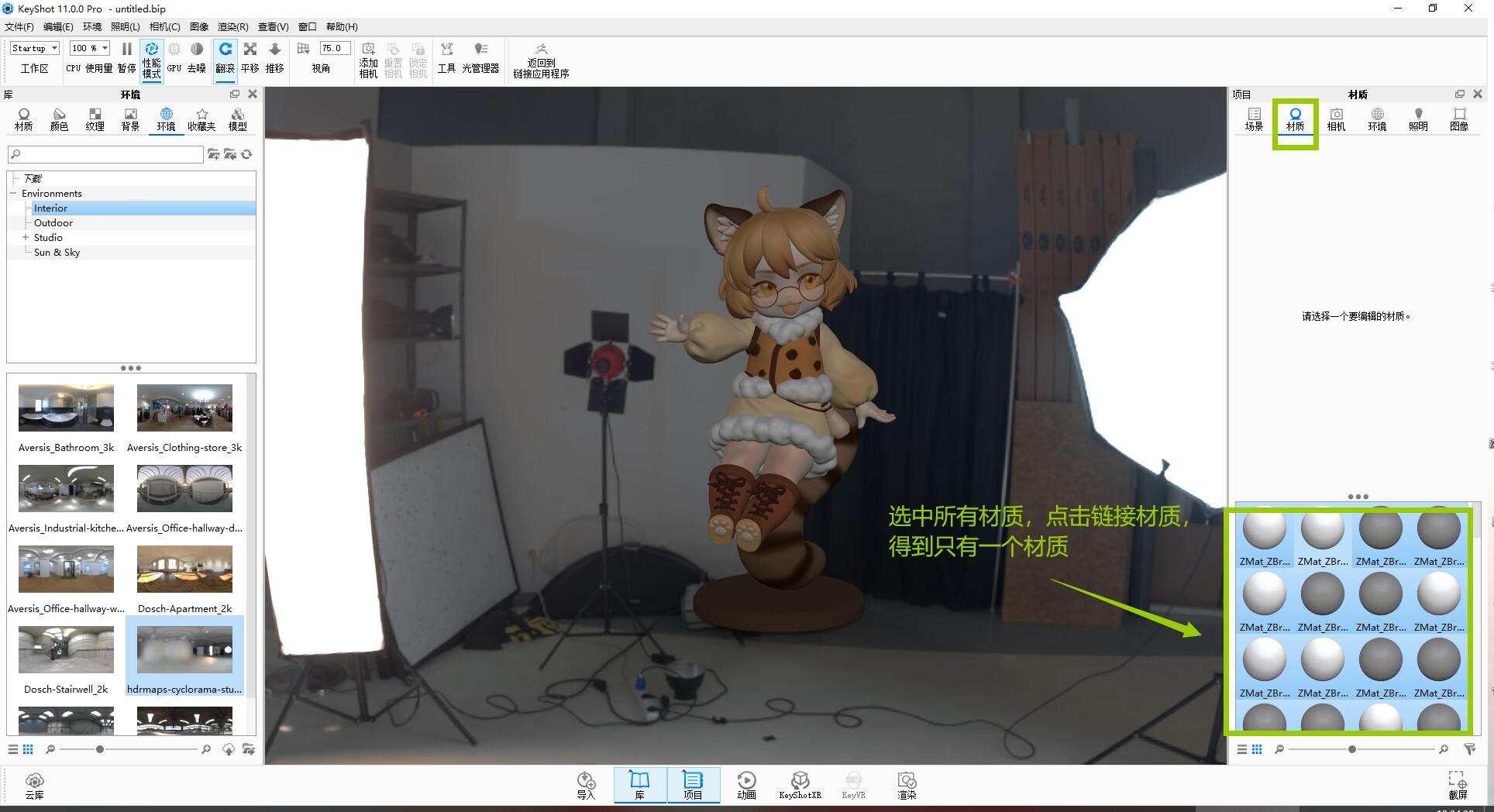Open the 文件(F) menu
Viewport: 1494px width, 812px height.
[x=19, y=26]
